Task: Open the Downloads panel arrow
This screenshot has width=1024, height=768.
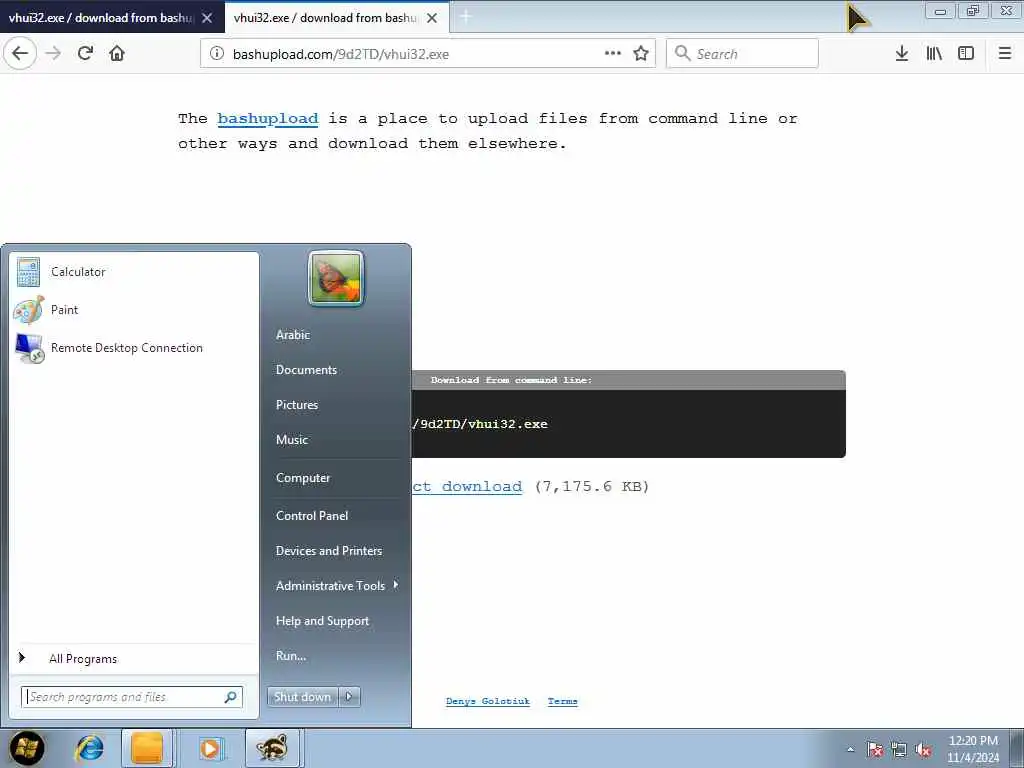Action: [x=901, y=54]
